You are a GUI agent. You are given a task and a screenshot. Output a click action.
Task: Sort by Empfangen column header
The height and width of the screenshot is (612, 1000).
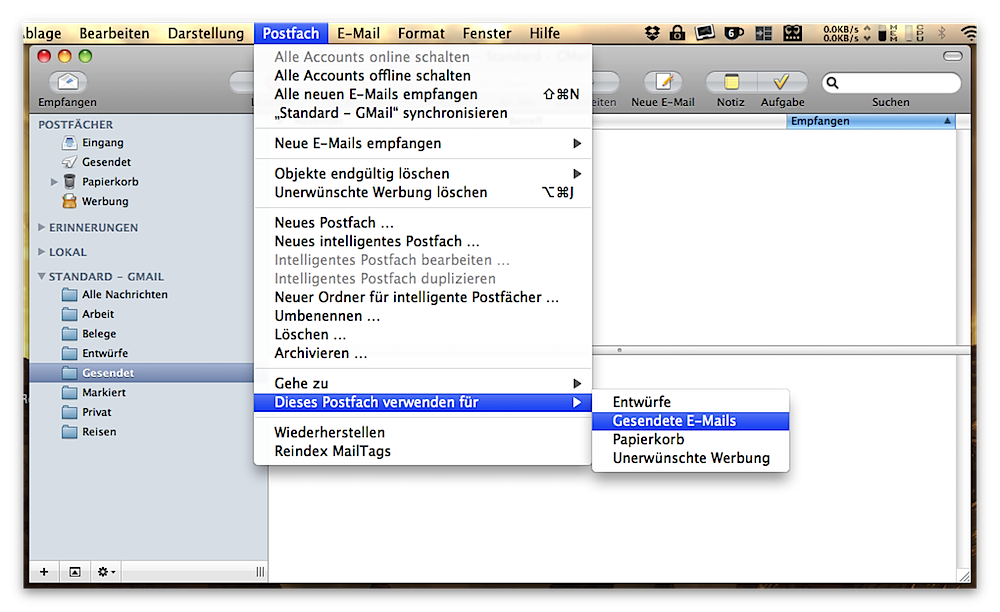pos(868,121)
